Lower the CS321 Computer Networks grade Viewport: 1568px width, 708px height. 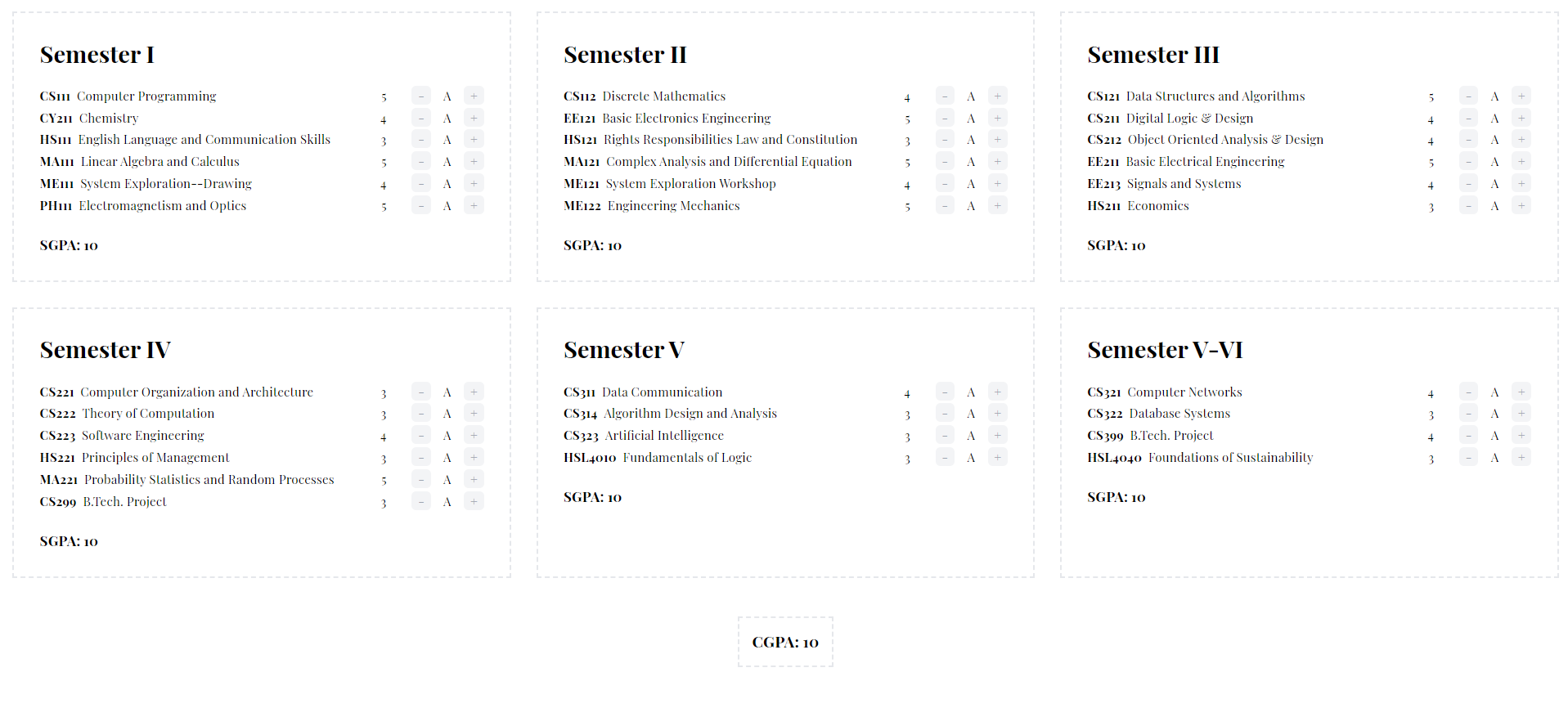tap(1469, 392)
